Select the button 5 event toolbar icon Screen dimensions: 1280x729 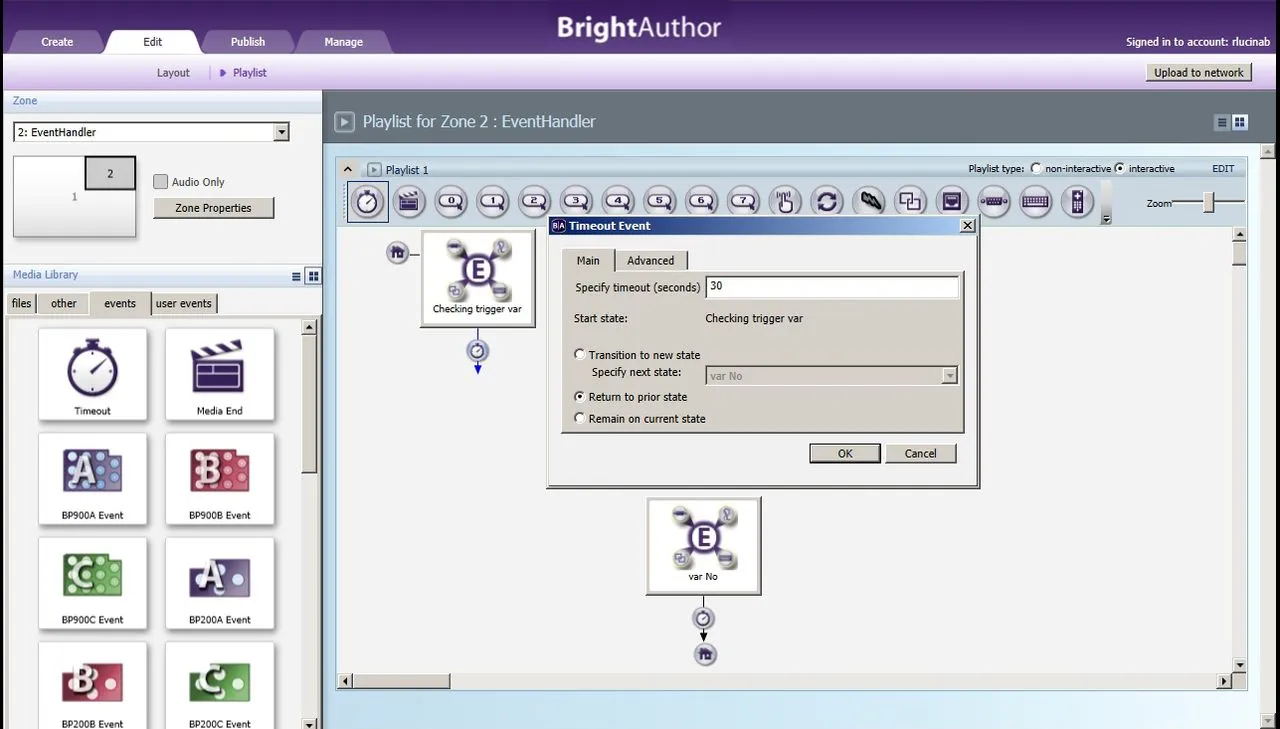click(x=659, y=201)
